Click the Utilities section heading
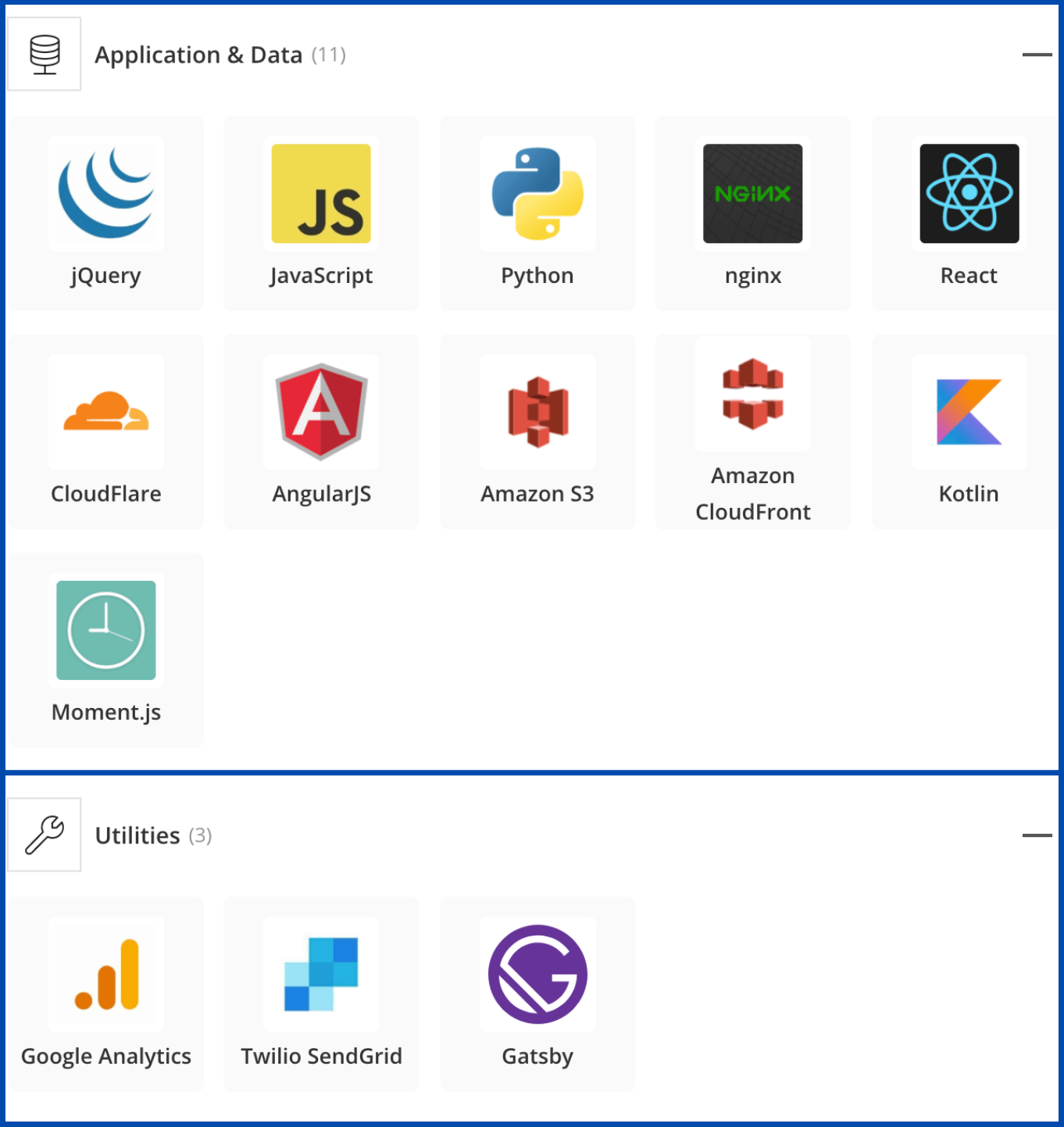The height and width of the screenshot is (1127, 1064). tap(137, 835)
